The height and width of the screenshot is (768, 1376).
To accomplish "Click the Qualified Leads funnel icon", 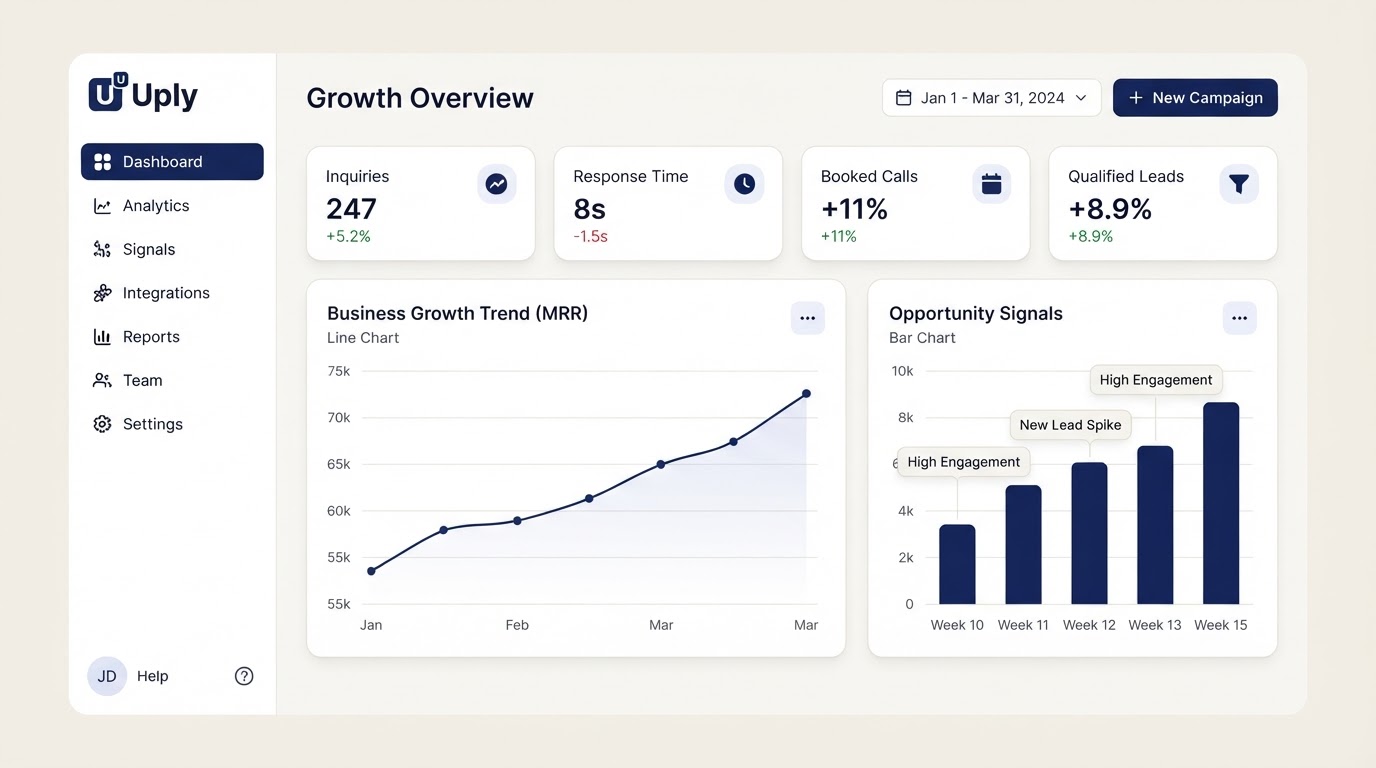I will pos(1239,184).
